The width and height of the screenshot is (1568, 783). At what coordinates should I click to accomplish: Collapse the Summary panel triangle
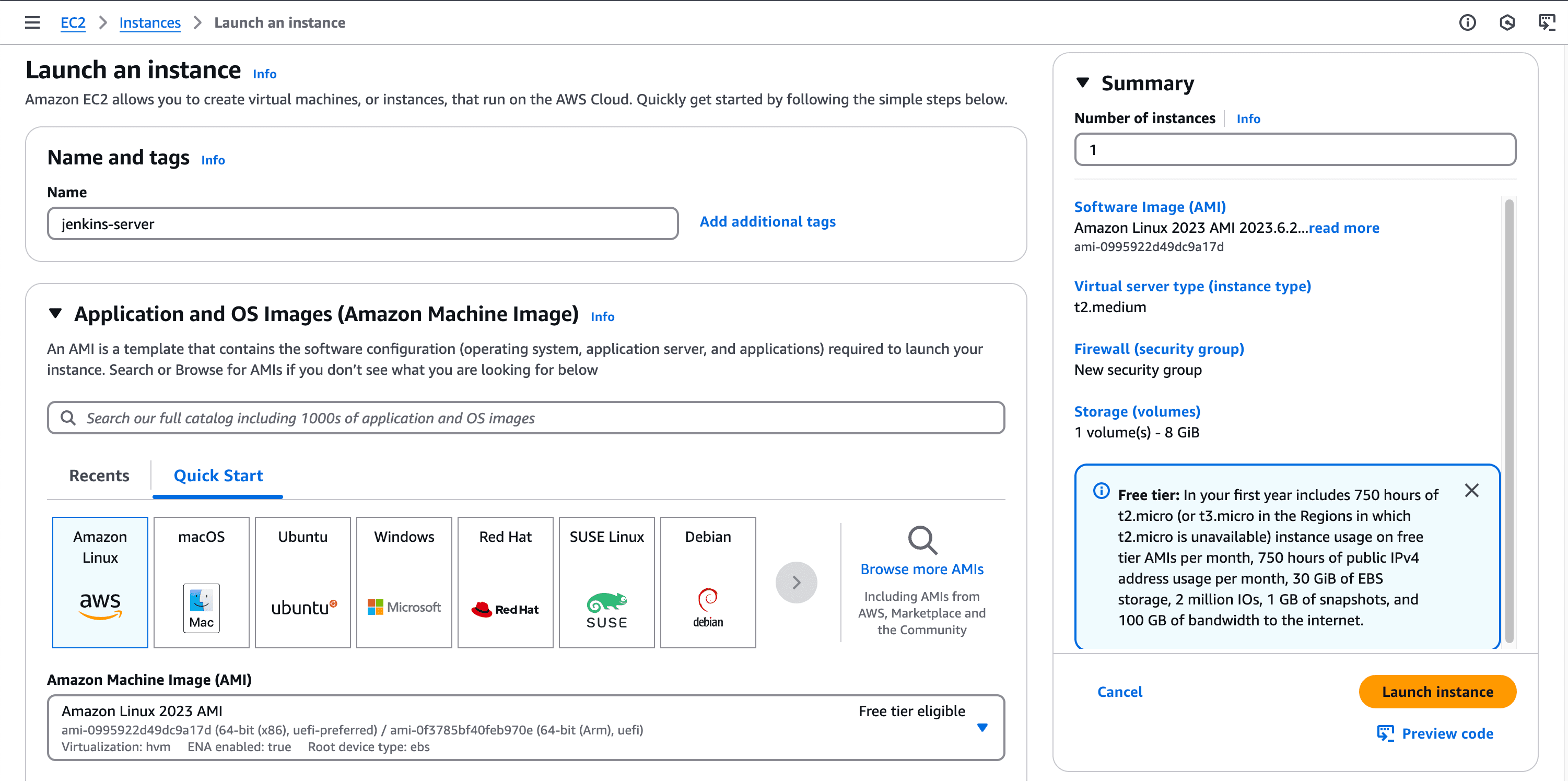pos(1082,83)
